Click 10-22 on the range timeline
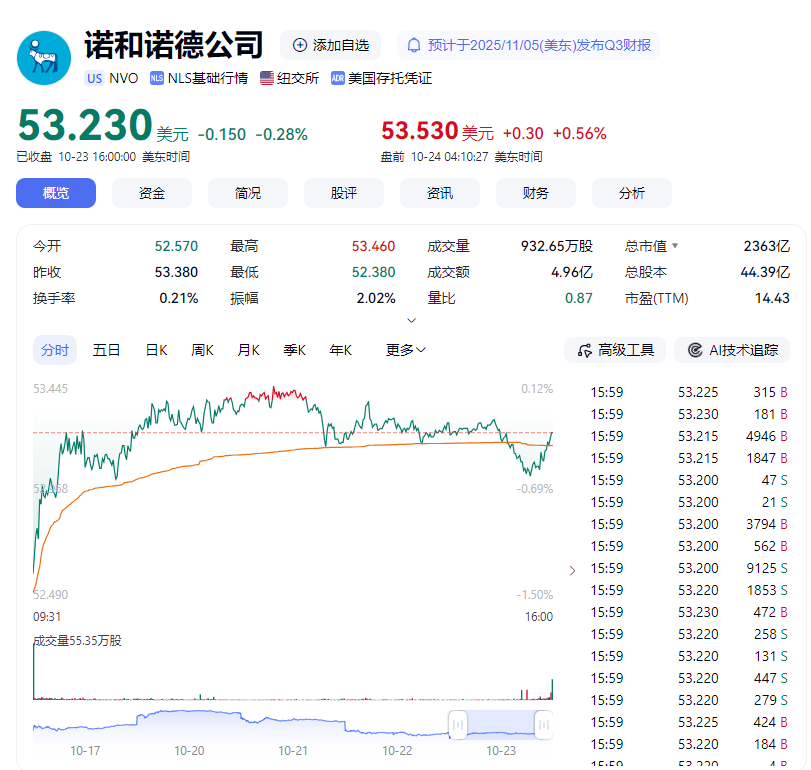 click(x=397, y=750)
